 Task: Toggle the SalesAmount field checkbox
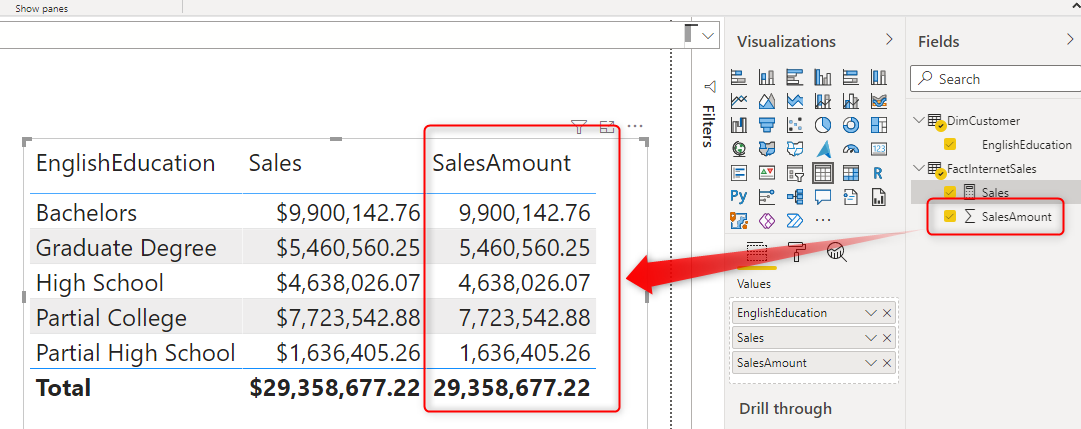[x=950, y=216]
